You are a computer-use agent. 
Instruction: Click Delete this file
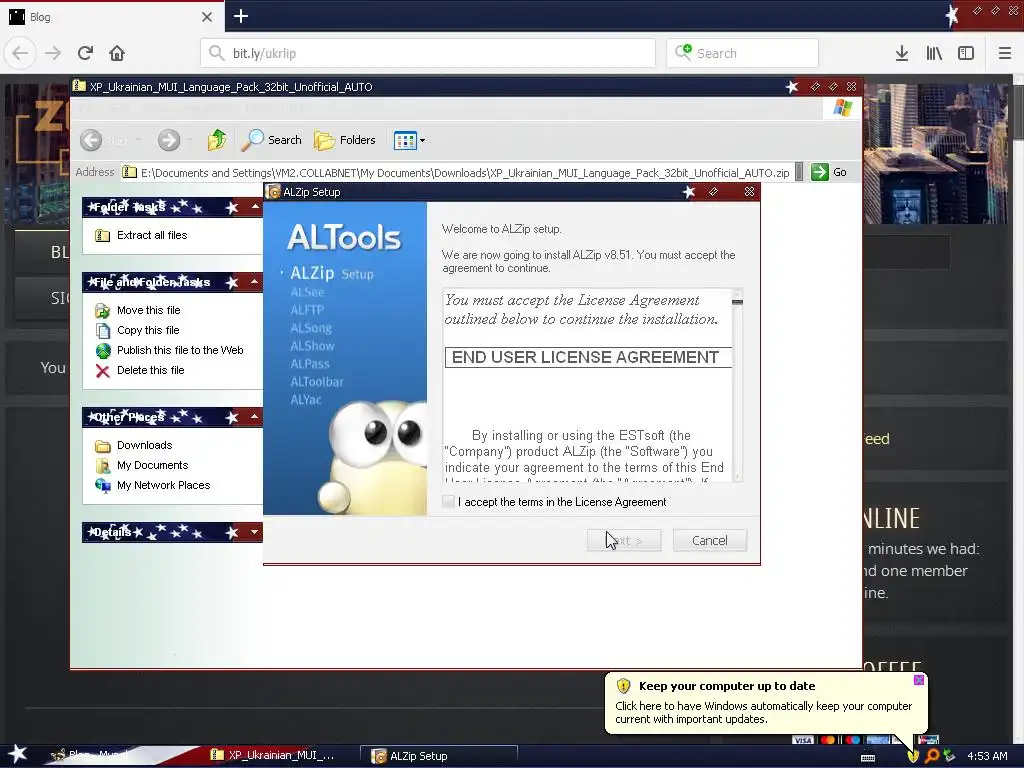tap(150, 370)
